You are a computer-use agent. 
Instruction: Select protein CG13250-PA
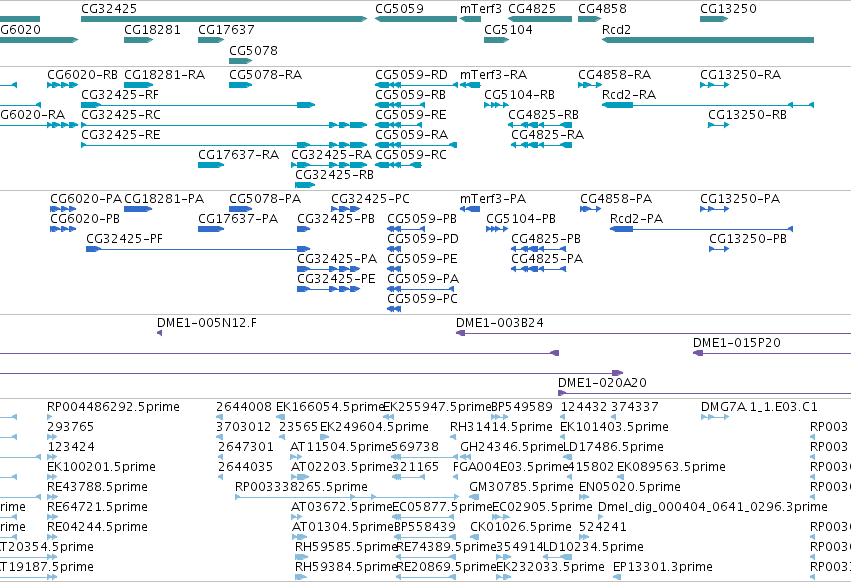740,199
